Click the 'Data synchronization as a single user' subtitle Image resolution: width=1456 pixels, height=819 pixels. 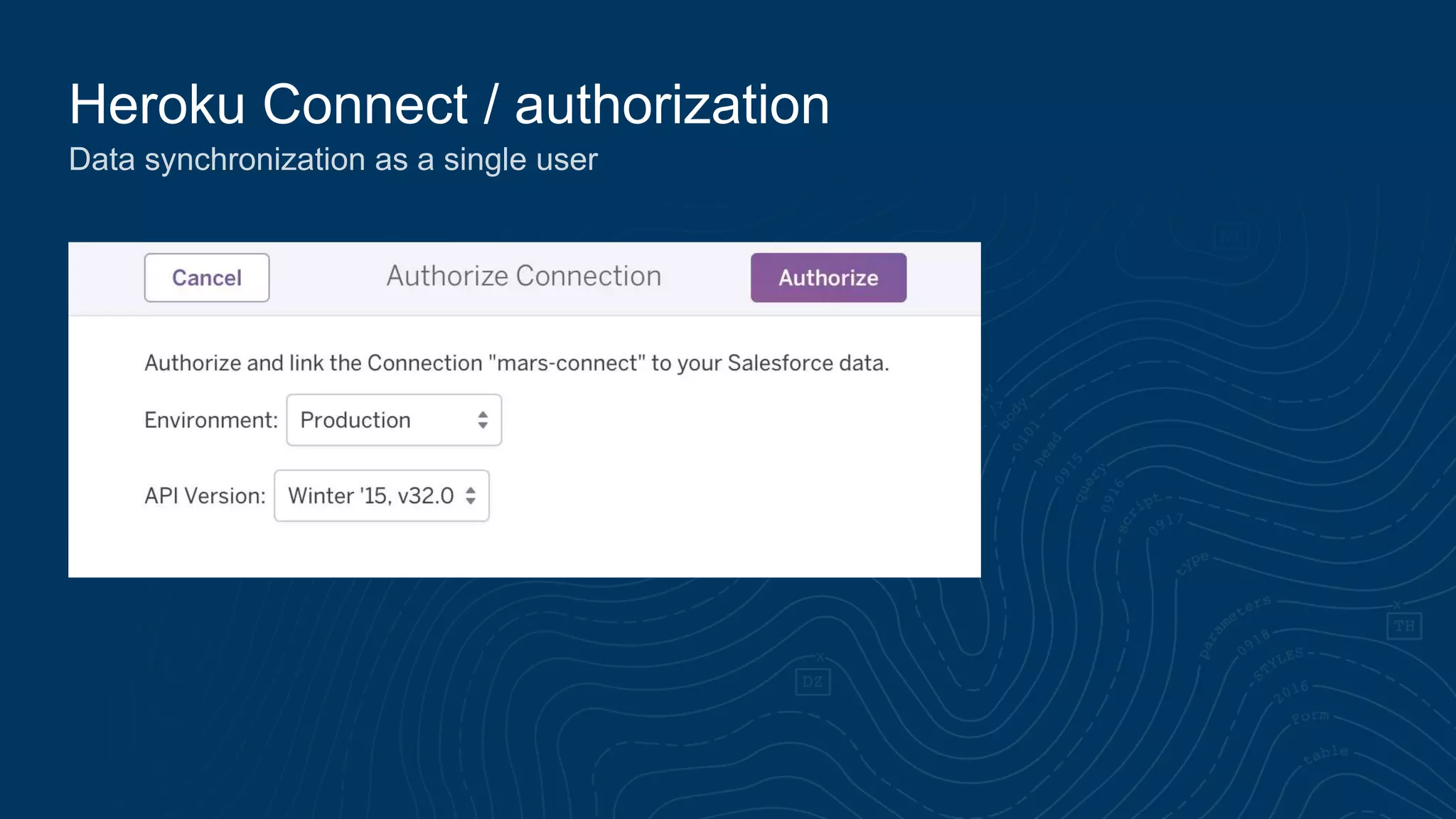point(333,159)
